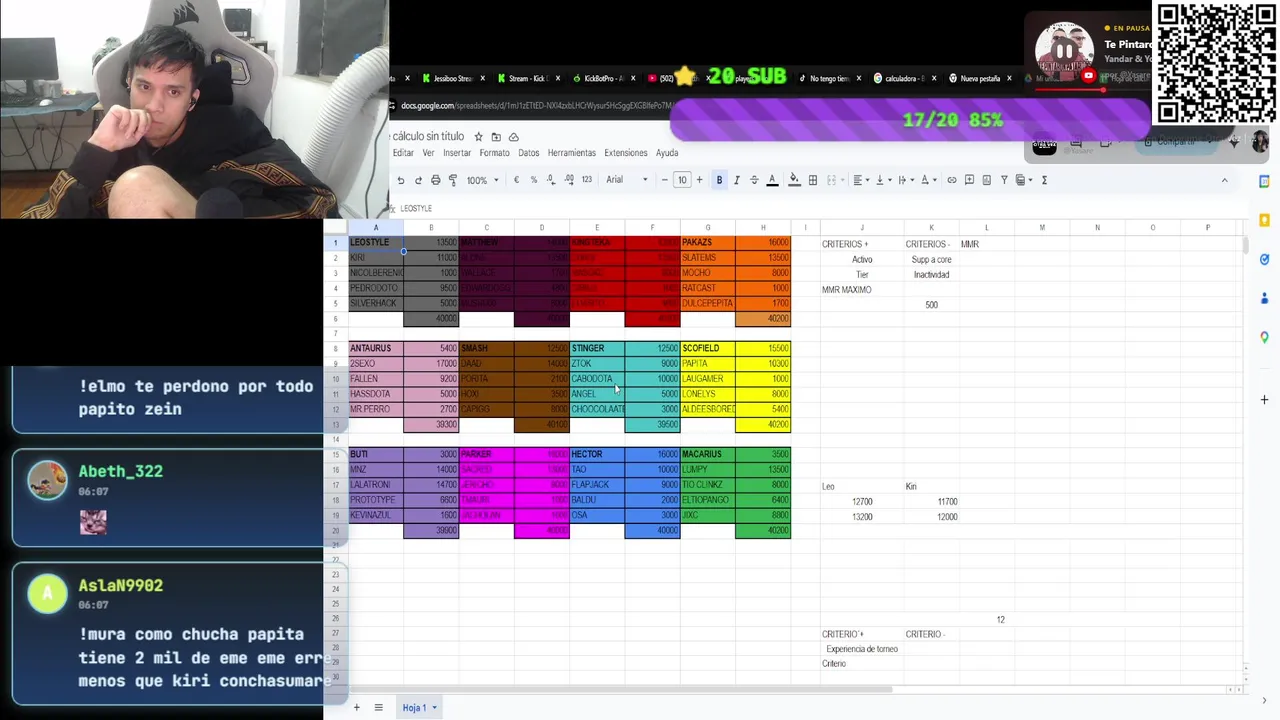
Task: Click the Undo arrow in Sheets toolbar
Action: tap(401, 180)
